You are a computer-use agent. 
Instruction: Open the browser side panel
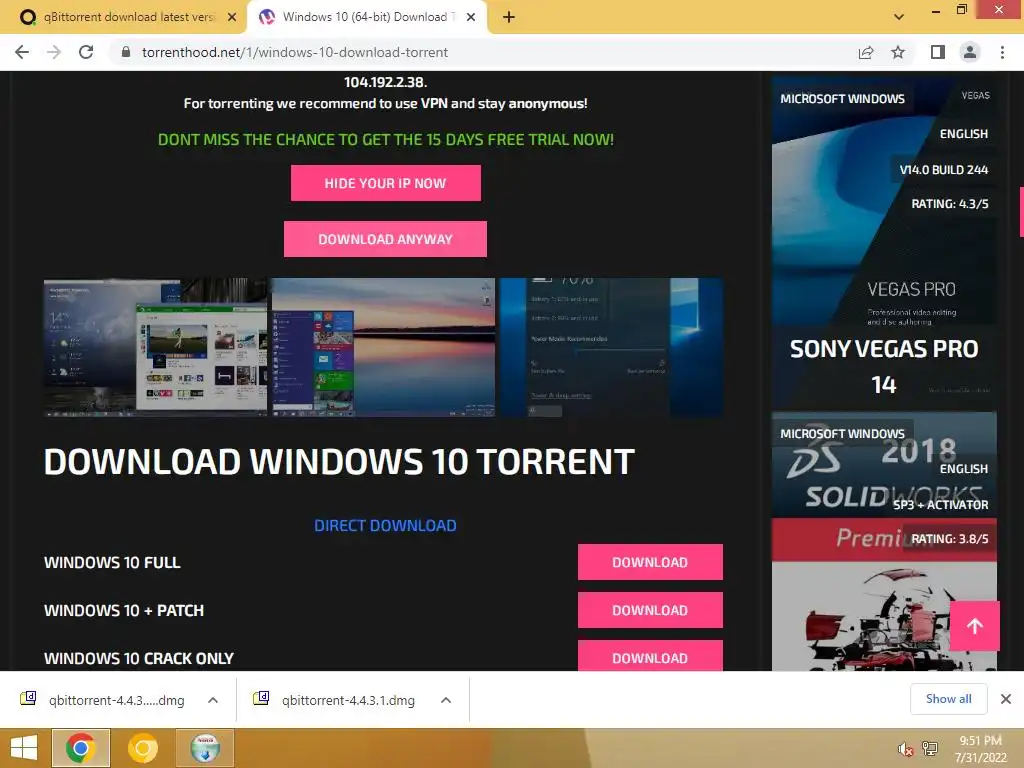938,52
